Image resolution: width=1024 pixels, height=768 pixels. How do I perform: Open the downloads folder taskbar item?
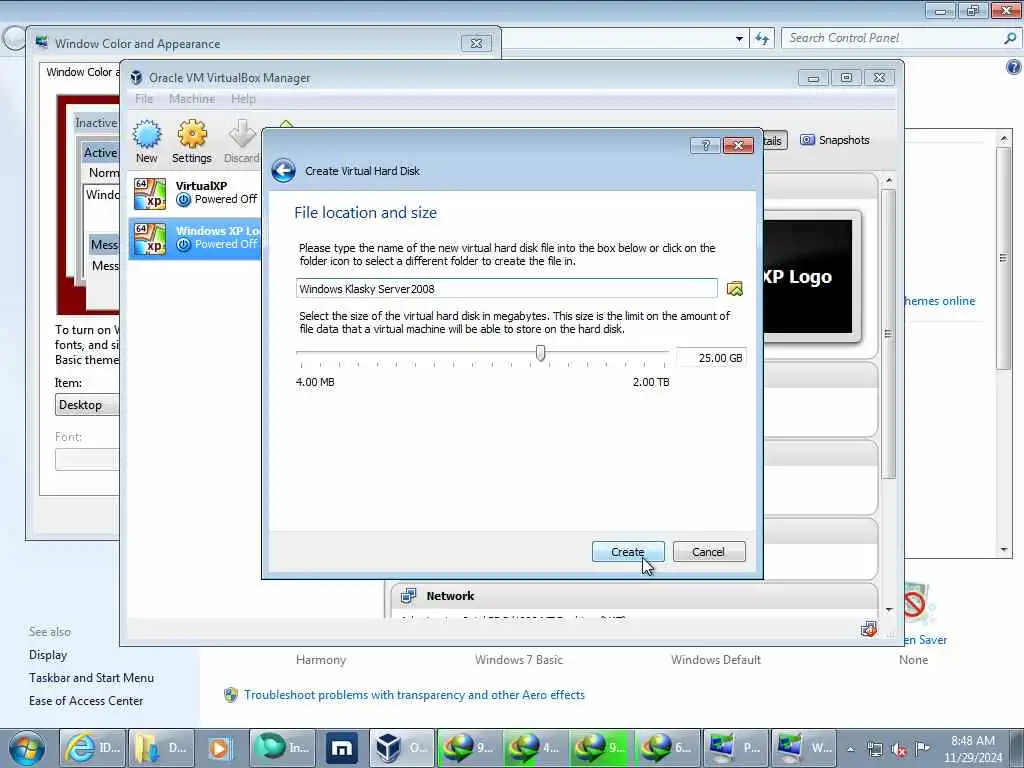click(161, 748)
